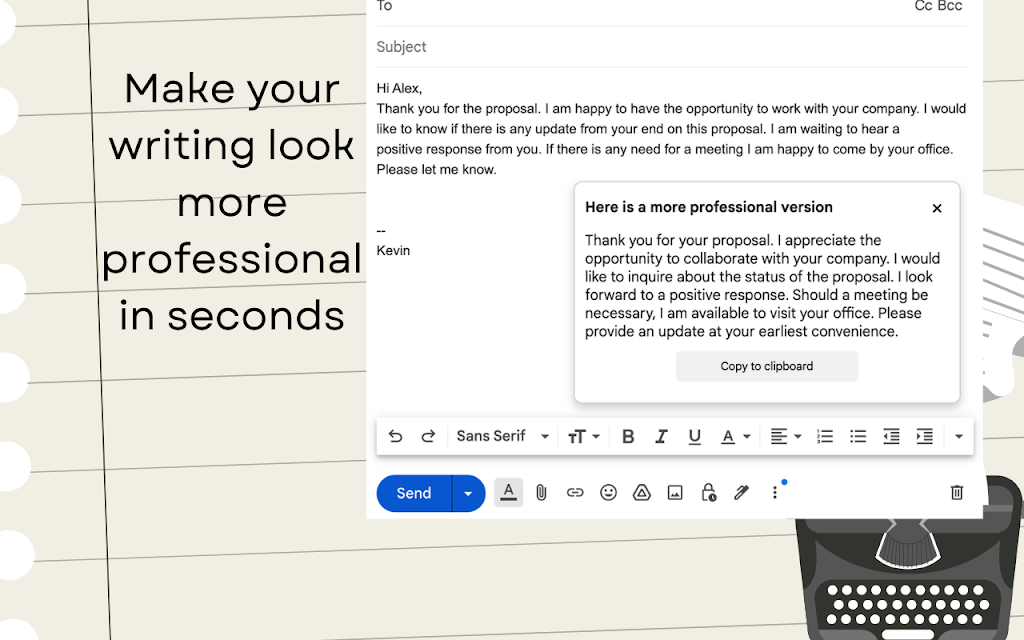Toggle italic formatting

[661, 436]
